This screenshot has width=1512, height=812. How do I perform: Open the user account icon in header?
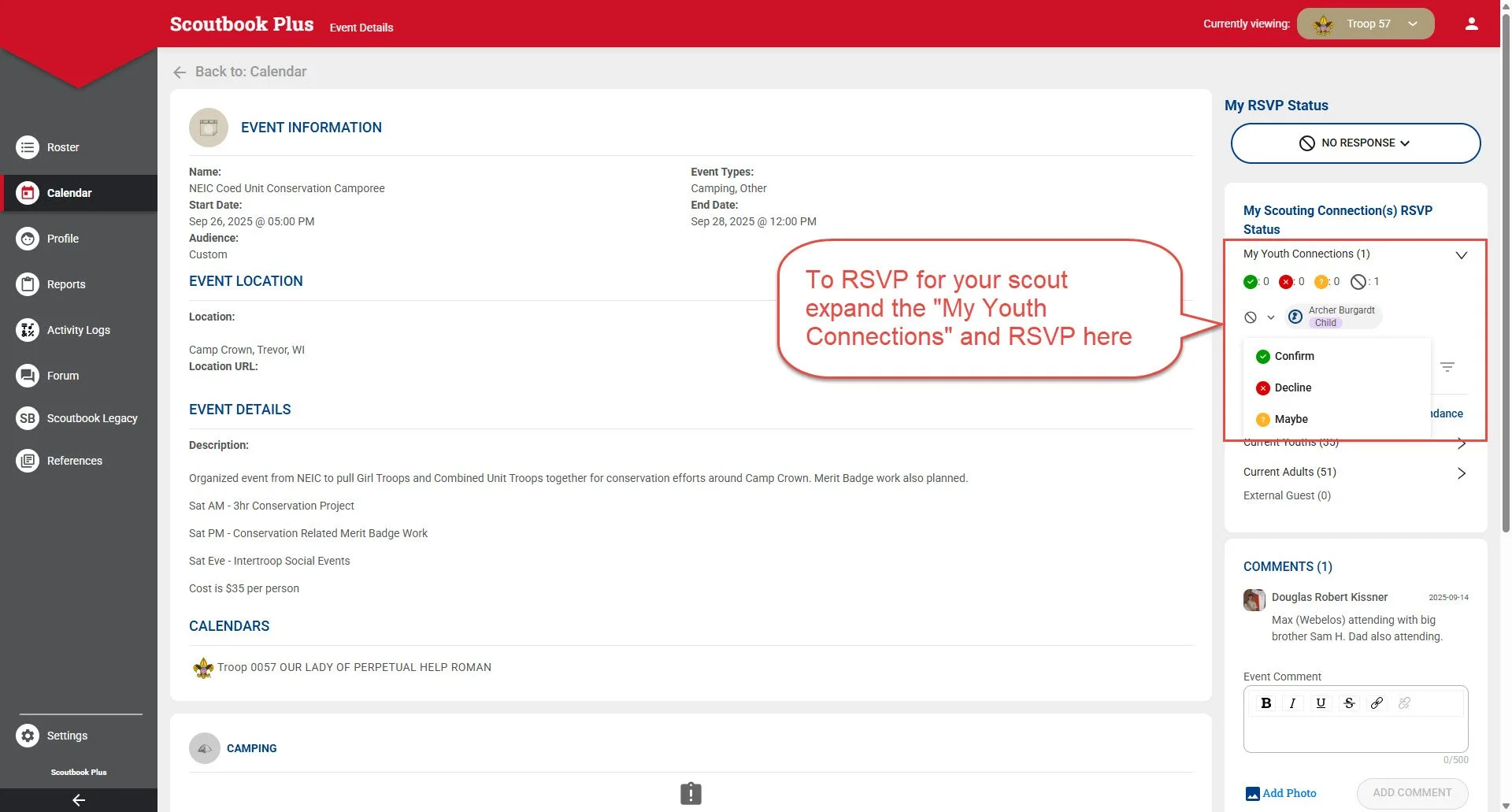1471,24
